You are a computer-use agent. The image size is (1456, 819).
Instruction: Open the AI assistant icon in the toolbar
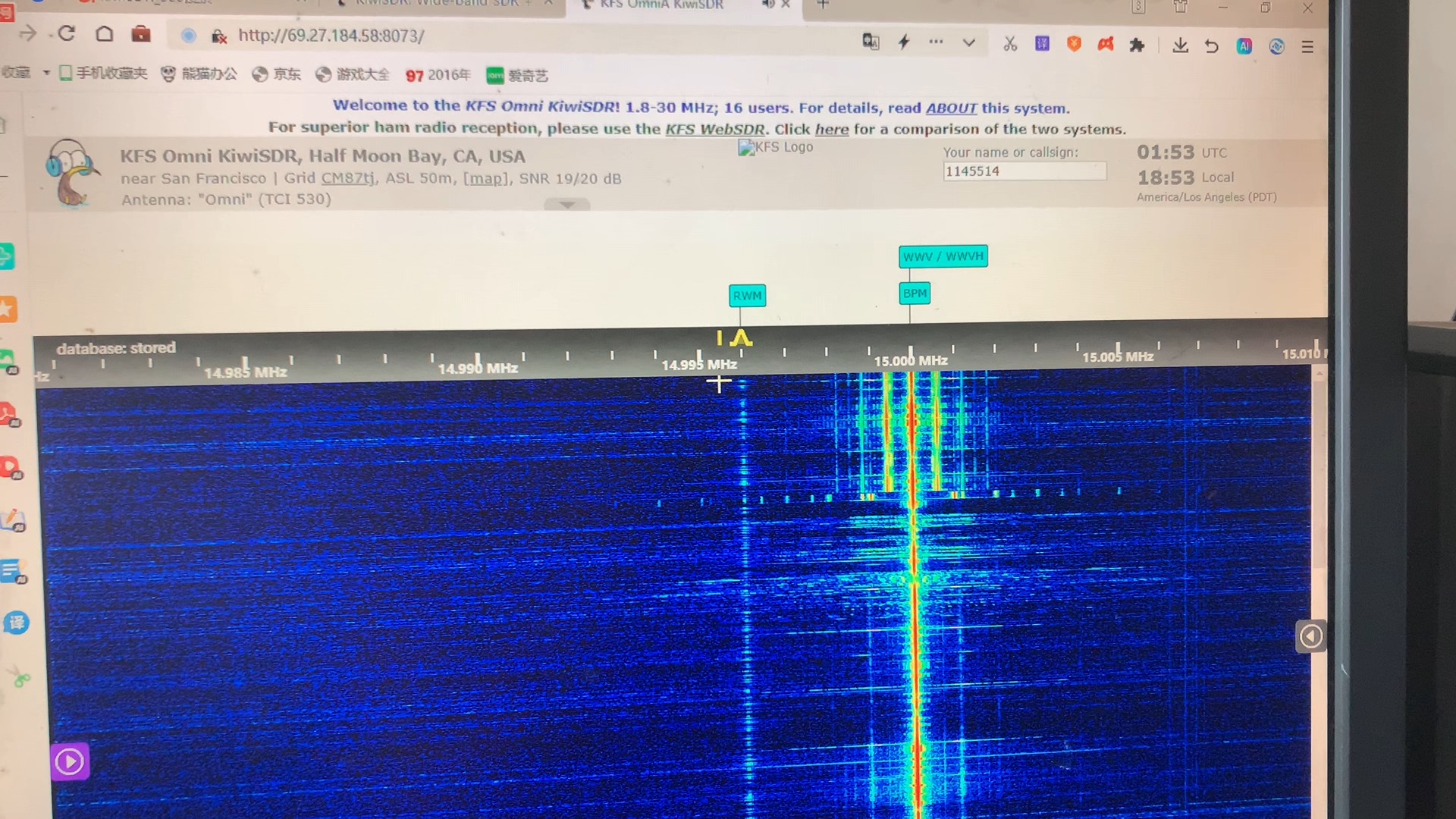coord(1244,46)
